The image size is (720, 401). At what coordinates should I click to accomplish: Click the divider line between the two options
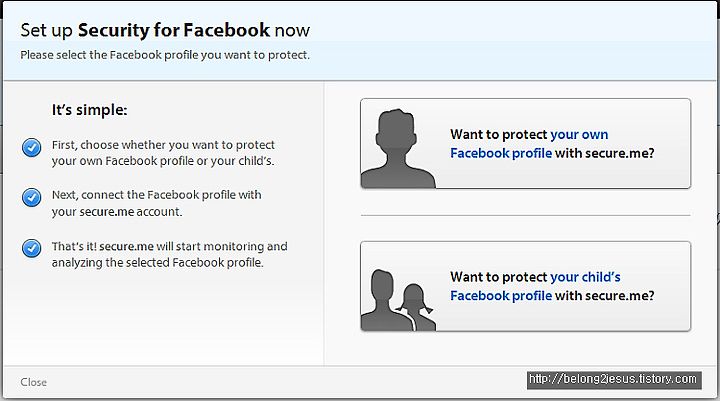point(525,215)
